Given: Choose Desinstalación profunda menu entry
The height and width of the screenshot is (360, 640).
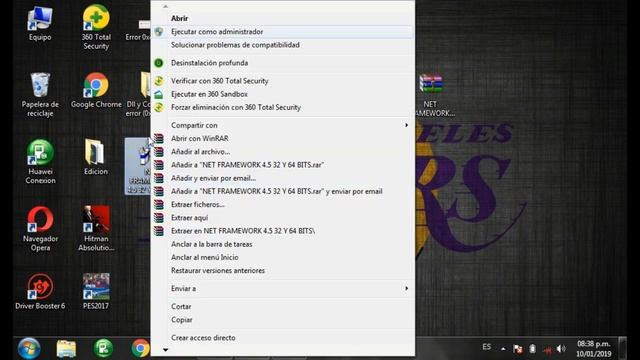Looking at the screenshot, I should pos(283,63).
